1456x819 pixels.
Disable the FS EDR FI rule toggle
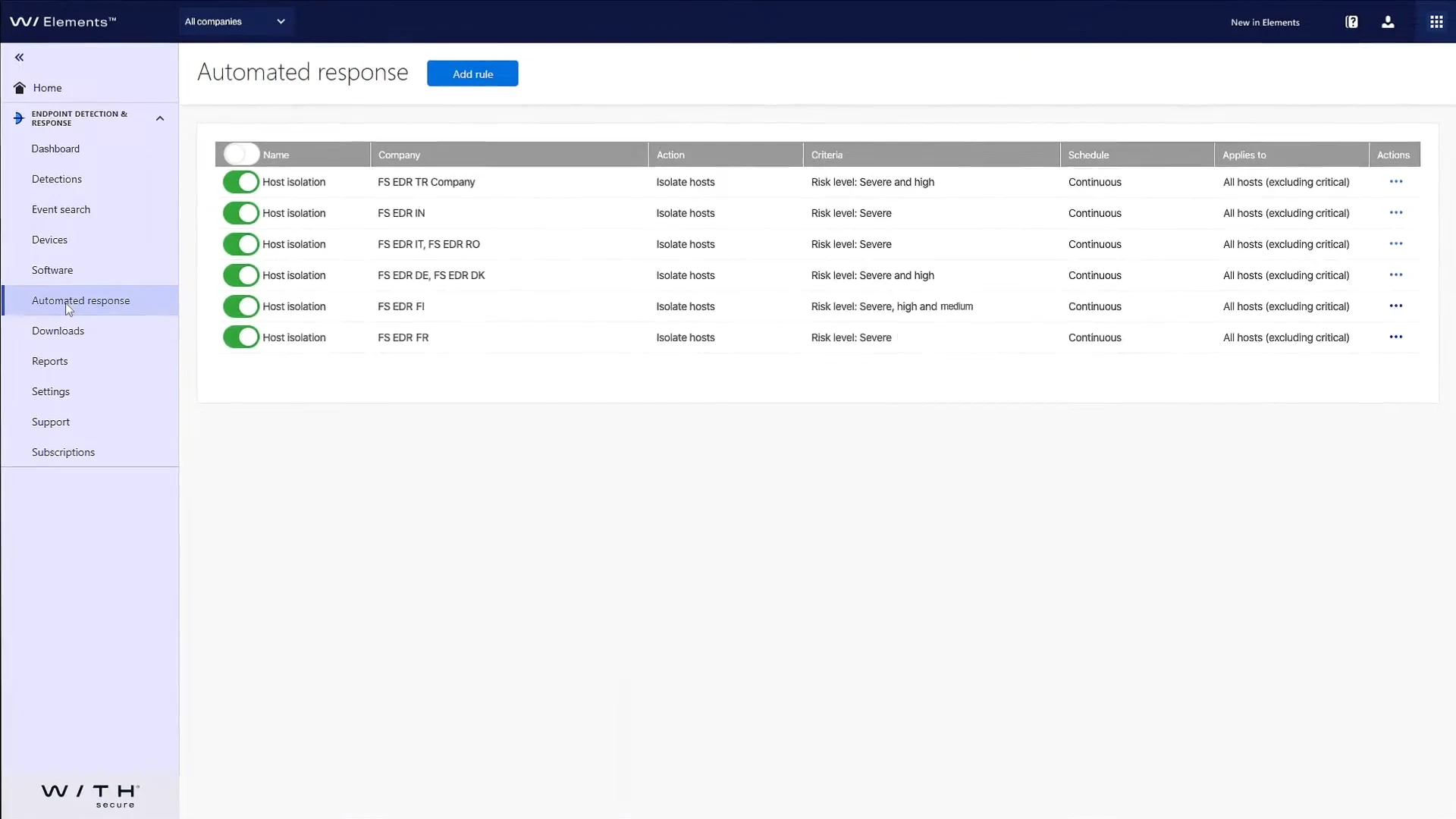(x=241, y=306)
